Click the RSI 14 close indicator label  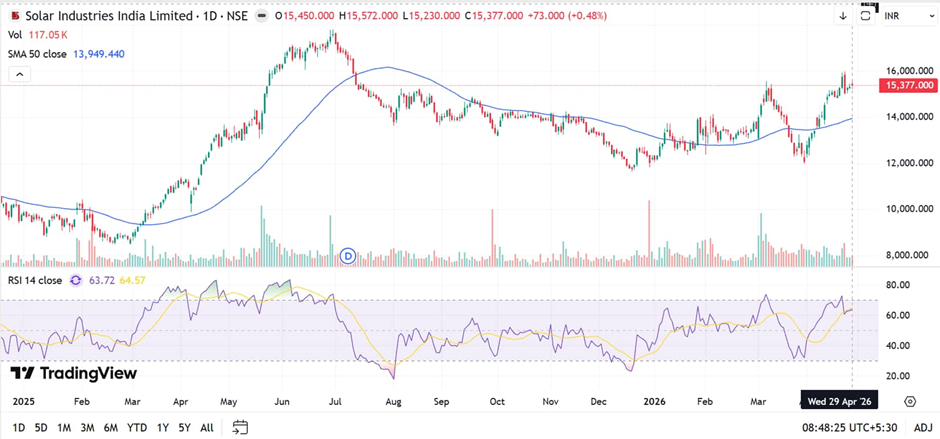[x=34, y=280]
